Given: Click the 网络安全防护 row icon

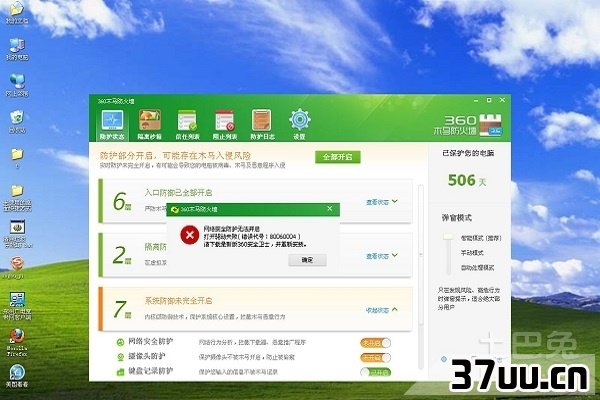Looking at the screenshot, I should (120, 342).
